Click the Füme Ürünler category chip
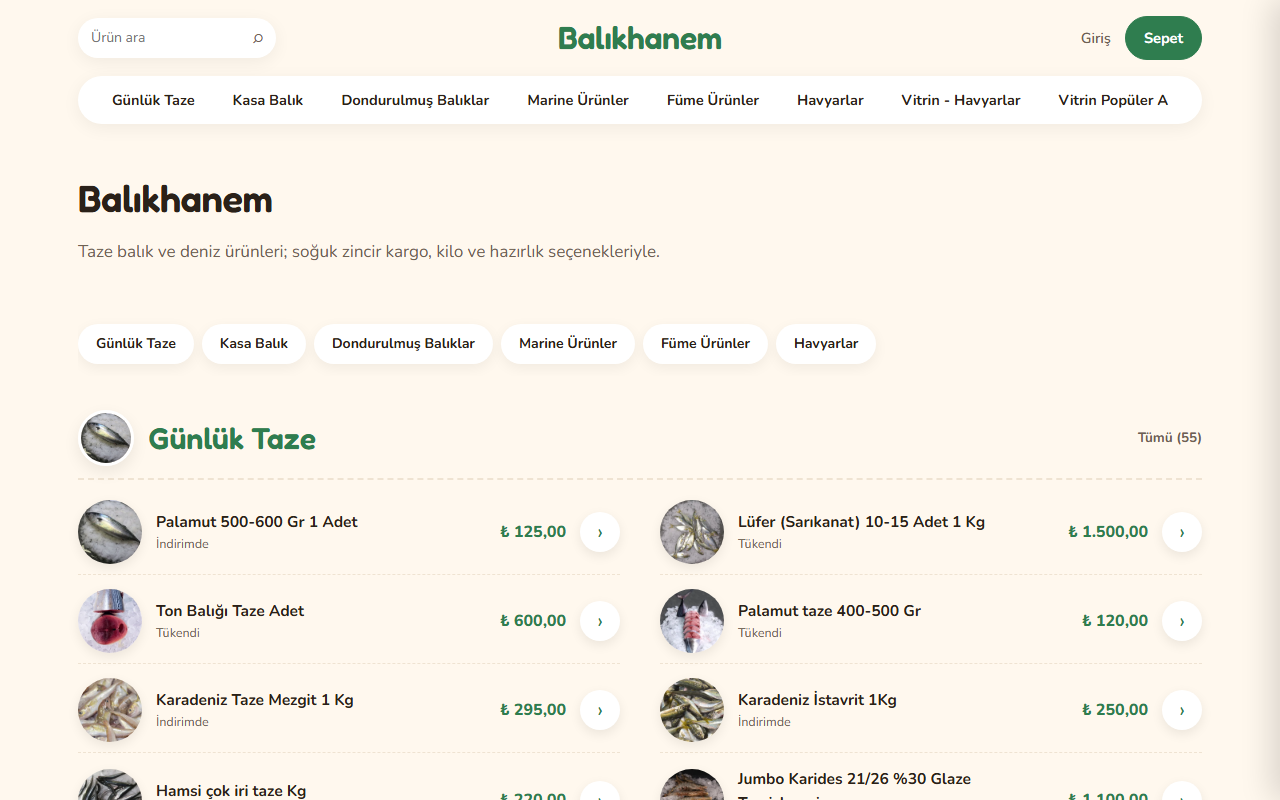Viewport: 1280px width, 800px height. (x=705, y=344)
